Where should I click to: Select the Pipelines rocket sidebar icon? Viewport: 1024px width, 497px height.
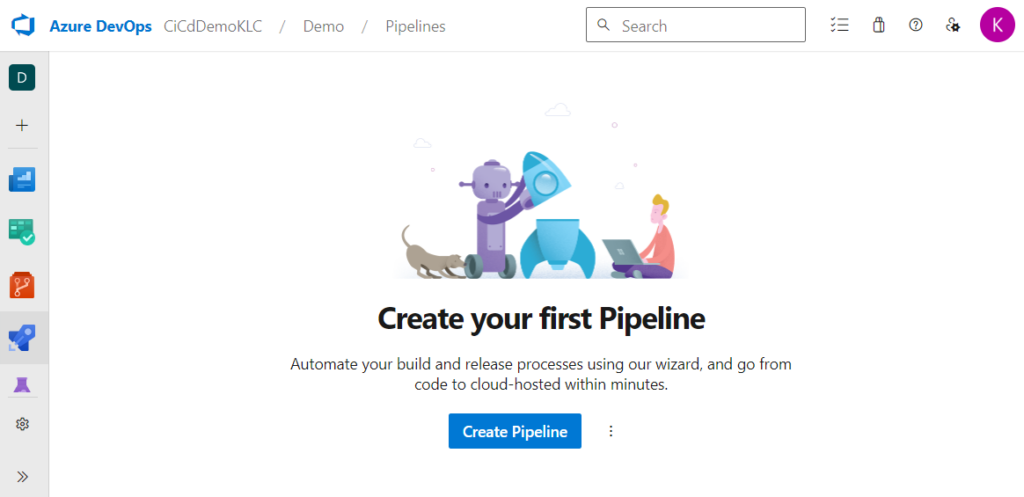coord(22,338)
